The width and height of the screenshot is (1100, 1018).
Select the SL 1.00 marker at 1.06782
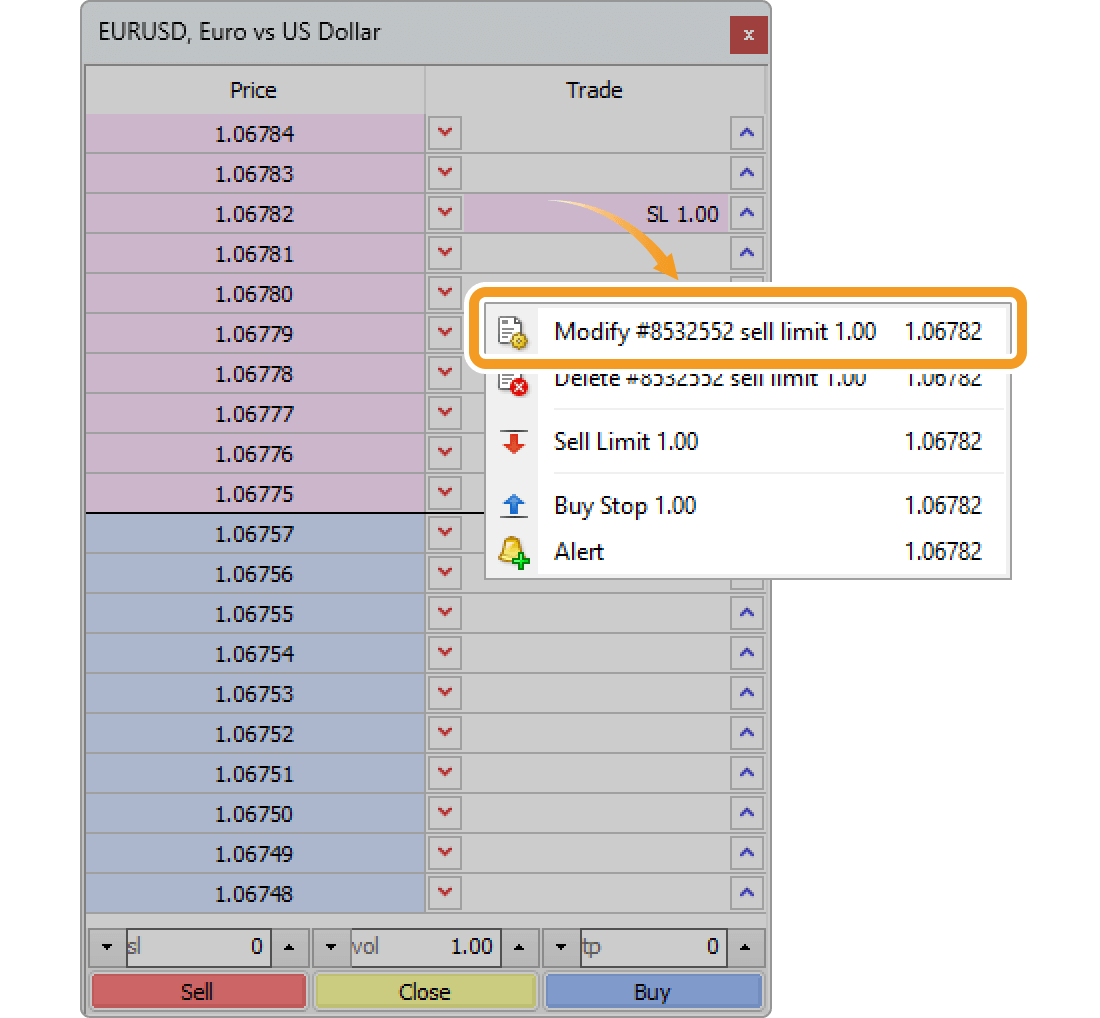pos(682,213)
